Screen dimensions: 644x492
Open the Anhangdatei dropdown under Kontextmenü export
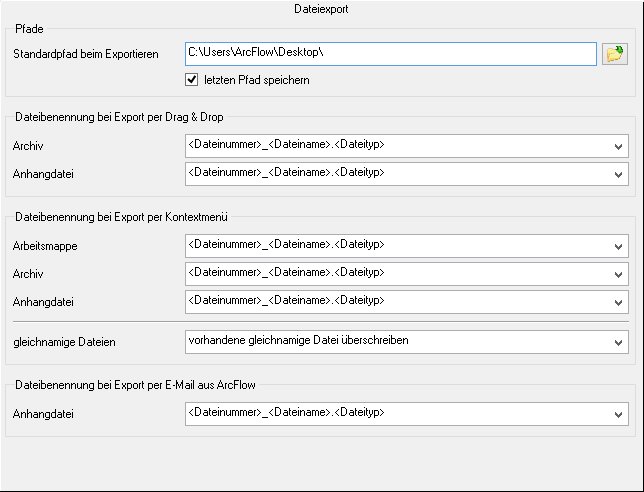click(x=407, y=302)
